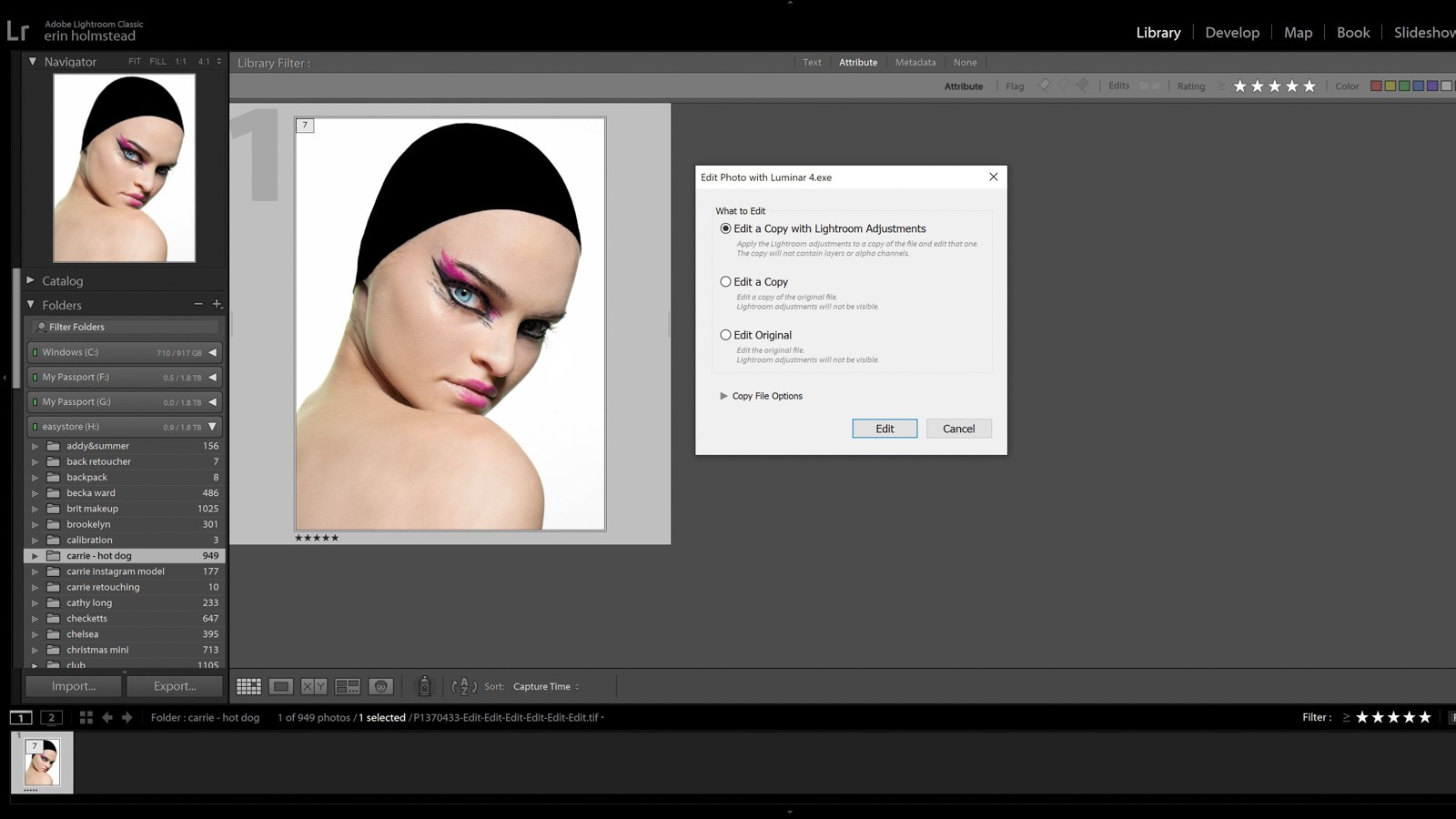Add new folder with plus icon
1456x819 pixels.
click(217, 304)
